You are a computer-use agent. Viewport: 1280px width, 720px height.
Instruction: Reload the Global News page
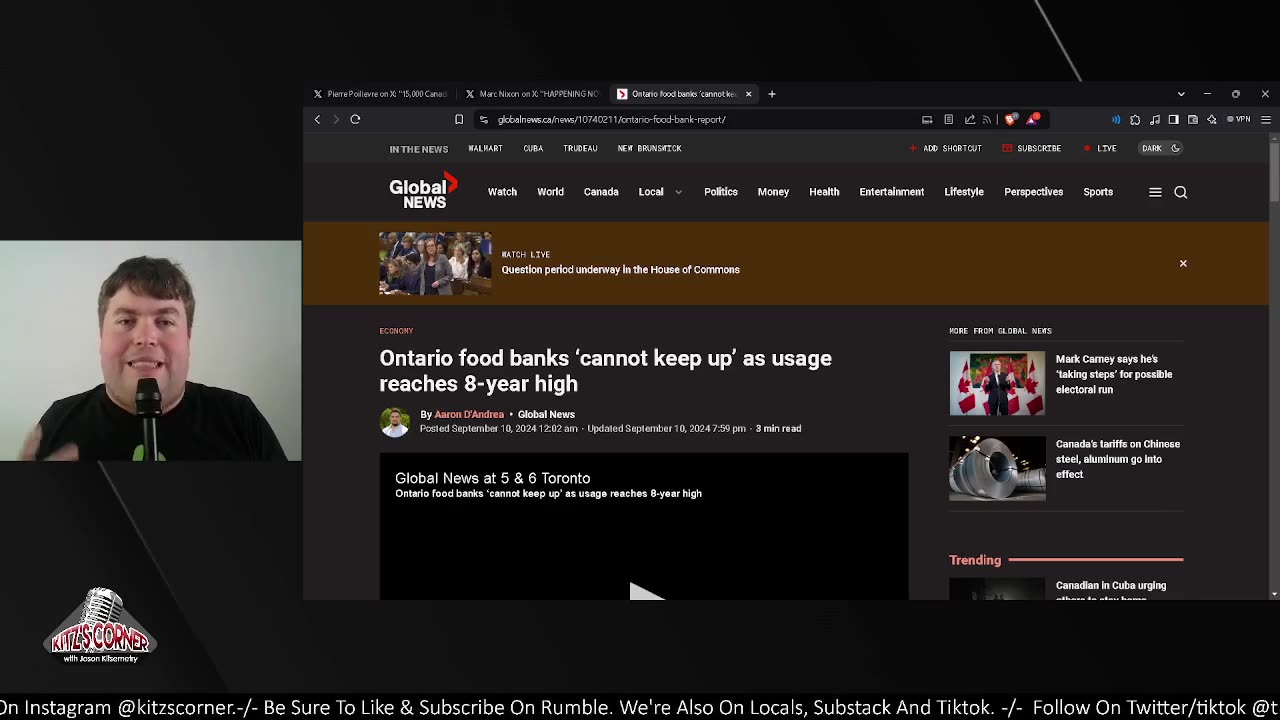[x=355, y=119]
